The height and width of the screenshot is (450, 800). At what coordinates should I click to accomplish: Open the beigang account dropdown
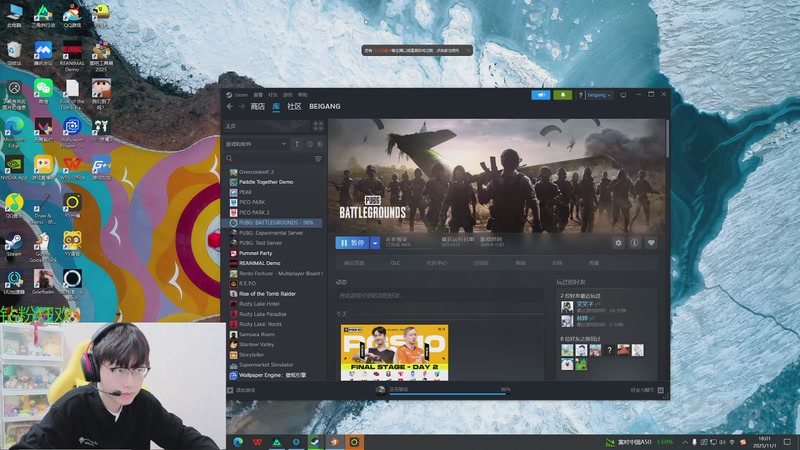click(598, 95)
